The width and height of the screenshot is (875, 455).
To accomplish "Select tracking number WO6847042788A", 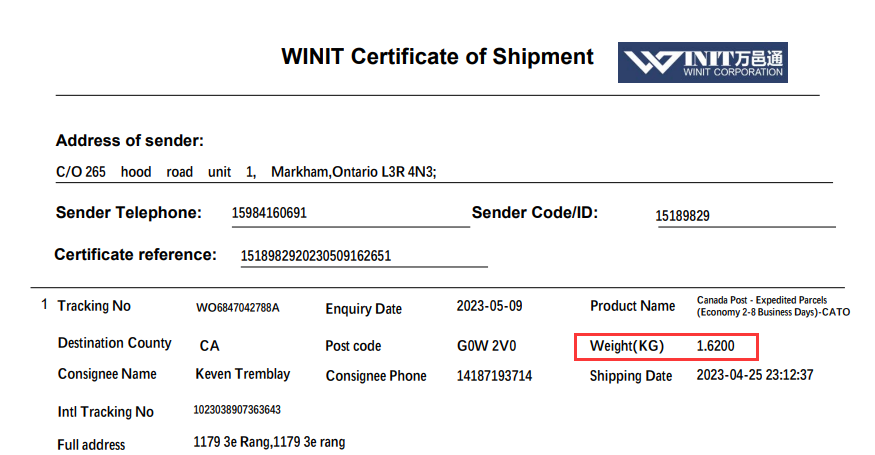I will (x=238, y=308).
